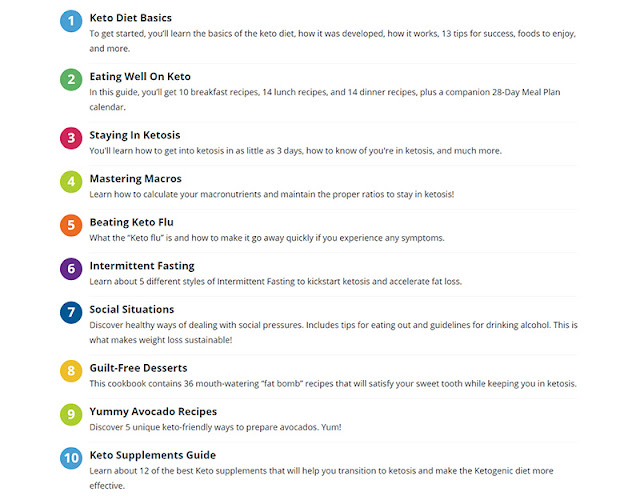640x500 pixels.
Task: Open the Keto Supplements Guide title
Action: [152, 455]
